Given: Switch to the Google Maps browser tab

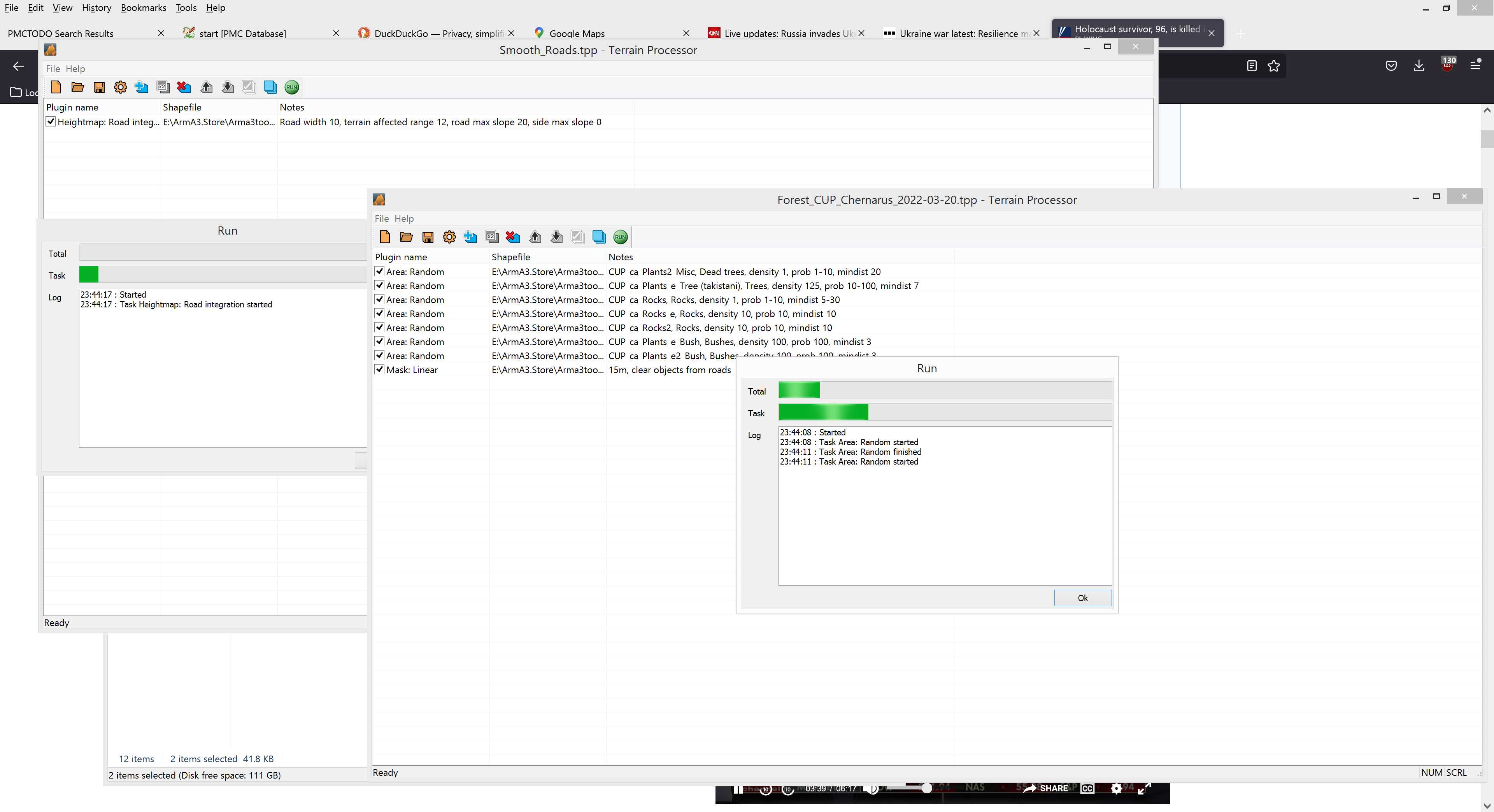Looking at the screenshot, I should point(577,33).
